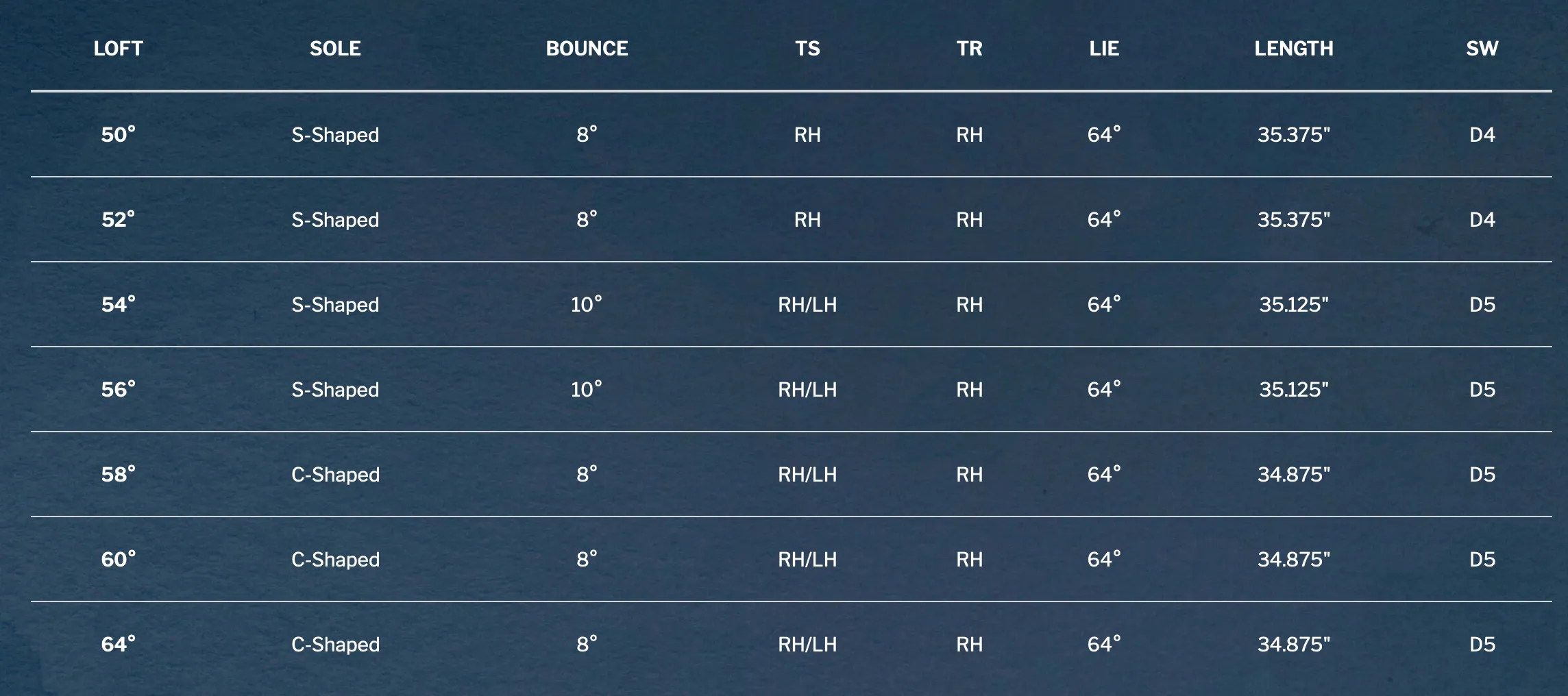Select the 50° loft cell

click(x=119, y=134)
